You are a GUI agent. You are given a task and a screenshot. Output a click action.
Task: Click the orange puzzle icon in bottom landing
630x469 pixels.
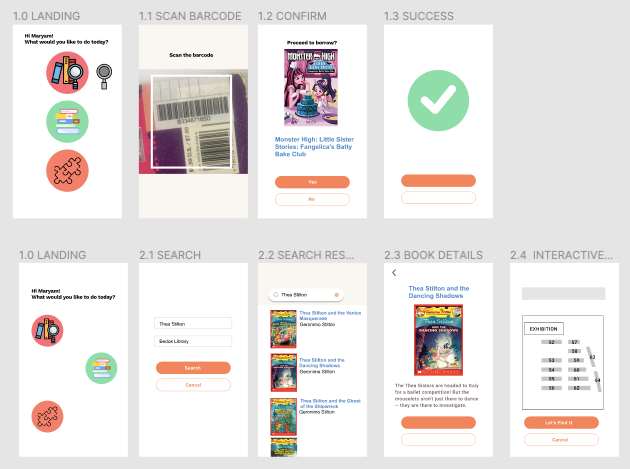tap(47, 416)
